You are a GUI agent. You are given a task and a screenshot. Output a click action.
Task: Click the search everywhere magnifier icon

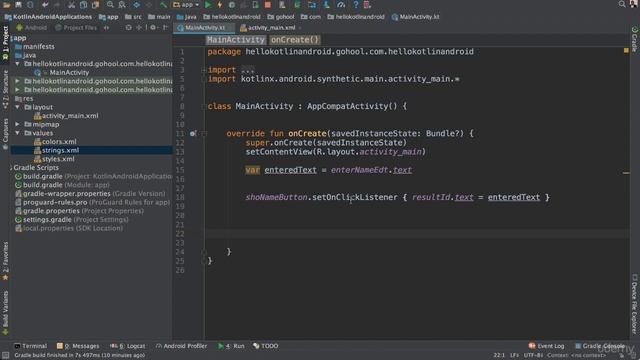tap(622, 4)
